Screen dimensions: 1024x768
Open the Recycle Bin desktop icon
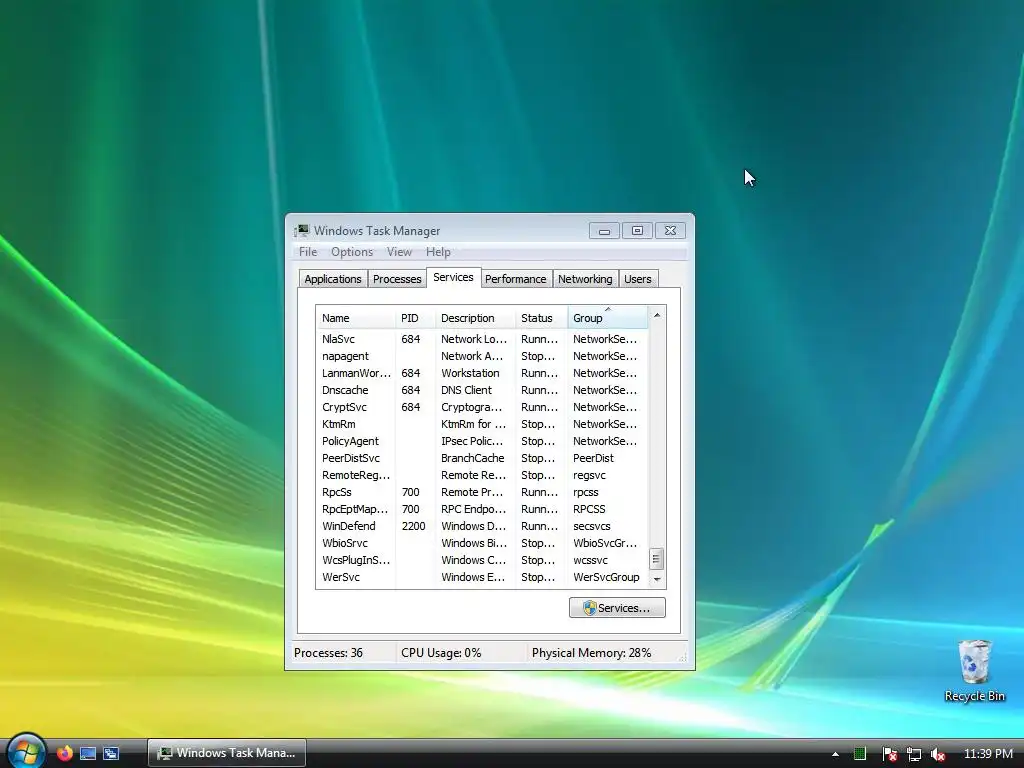tap(974, 671)
